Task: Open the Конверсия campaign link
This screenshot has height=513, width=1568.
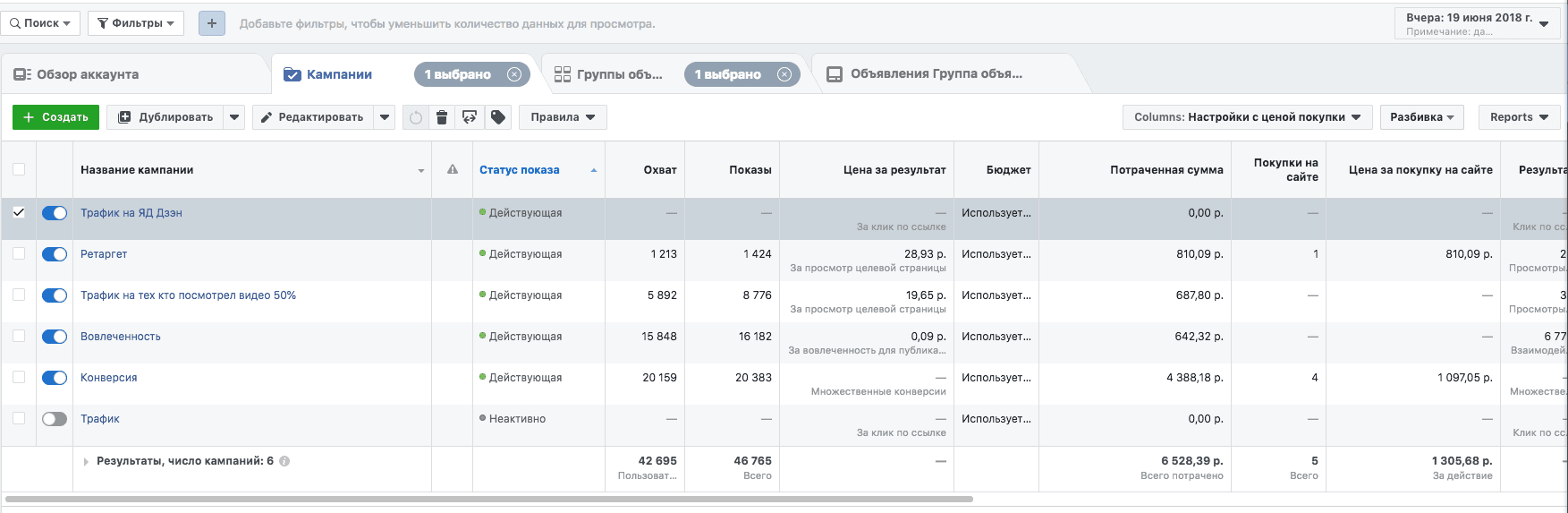Action: click(x=109, y=378)
